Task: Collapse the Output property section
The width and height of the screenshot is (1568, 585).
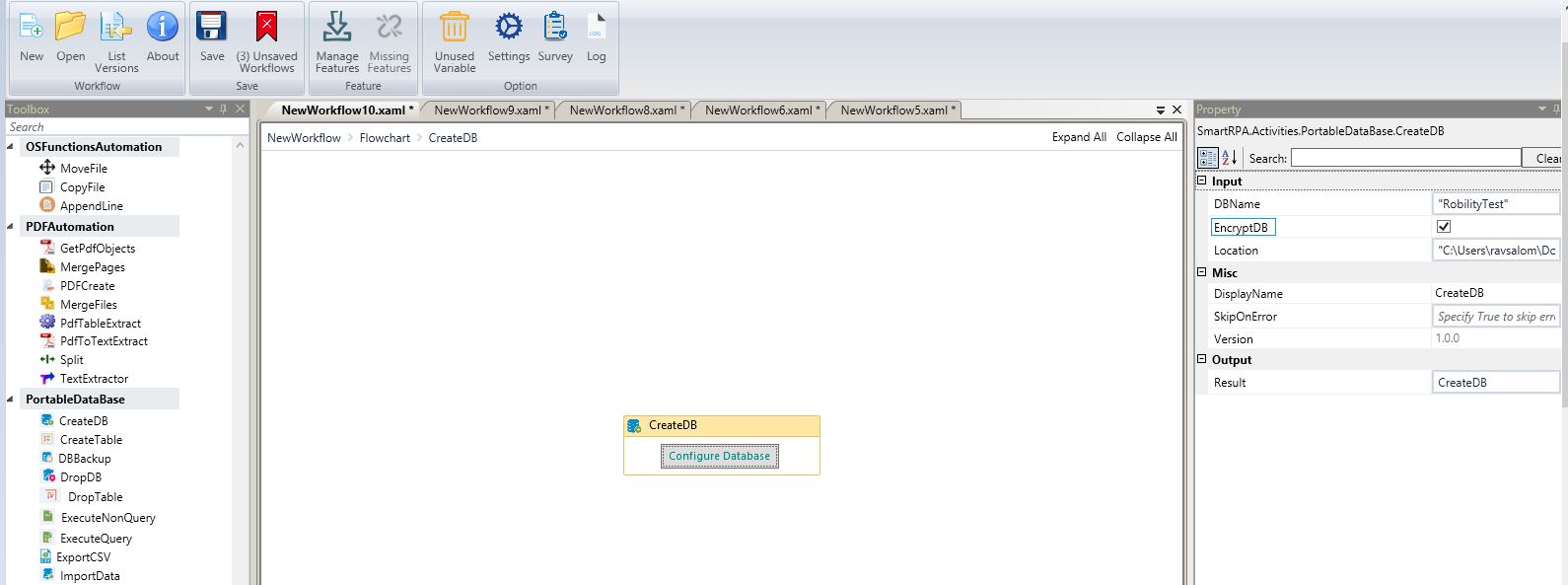Action: click(x=1201, y=359)
